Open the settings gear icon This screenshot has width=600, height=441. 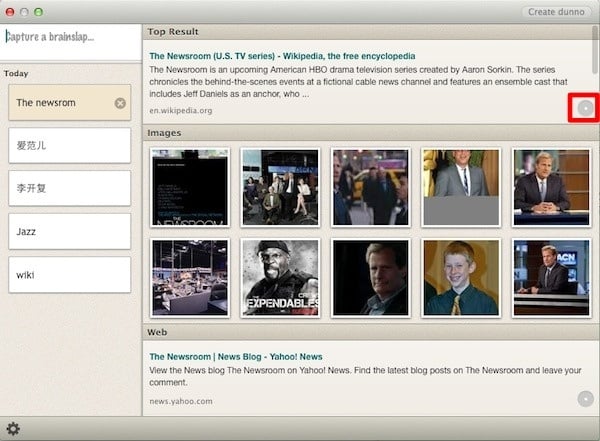(x=14, y=429)
